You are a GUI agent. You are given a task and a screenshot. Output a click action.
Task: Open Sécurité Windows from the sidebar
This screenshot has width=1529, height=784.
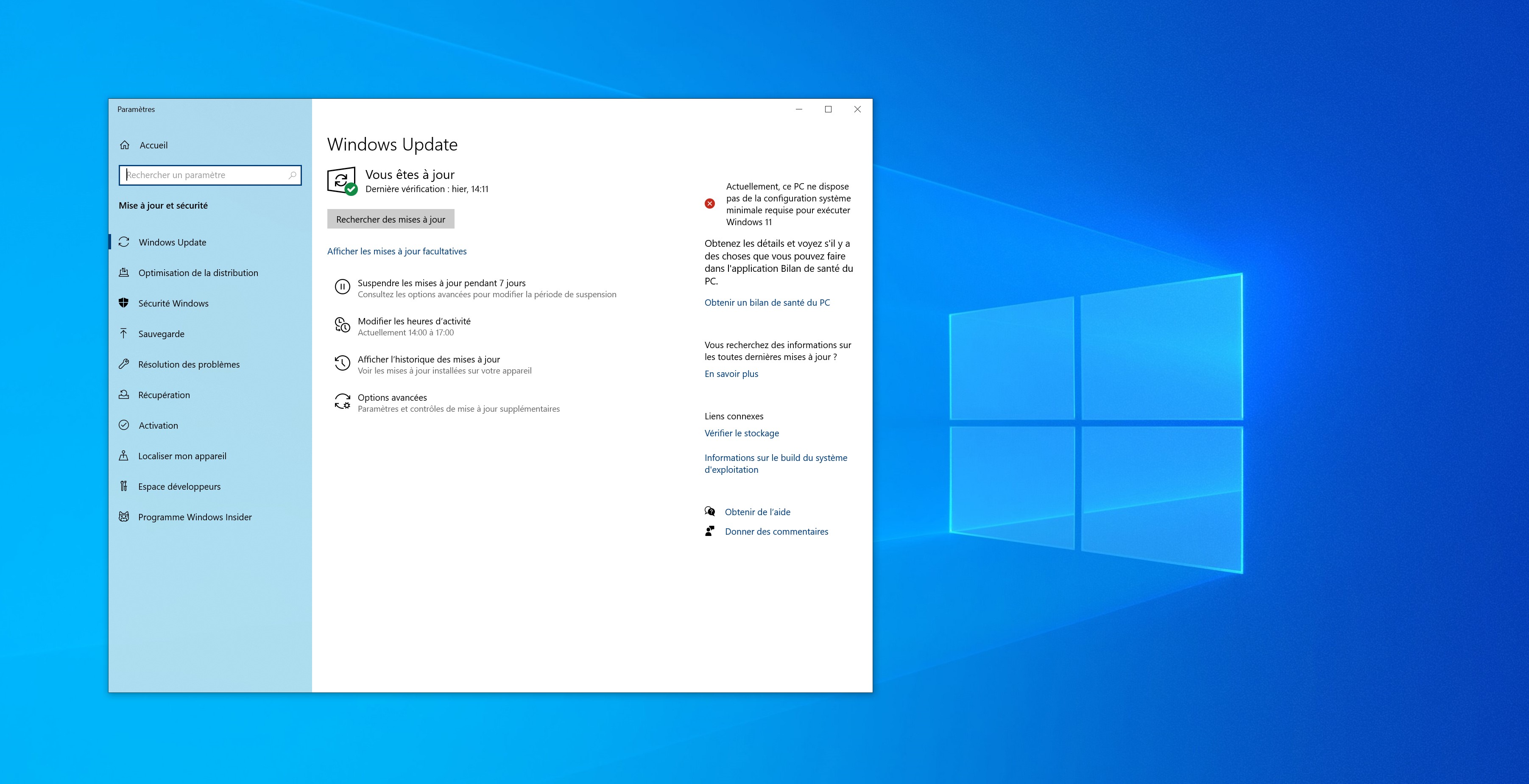tap(173, 303)
